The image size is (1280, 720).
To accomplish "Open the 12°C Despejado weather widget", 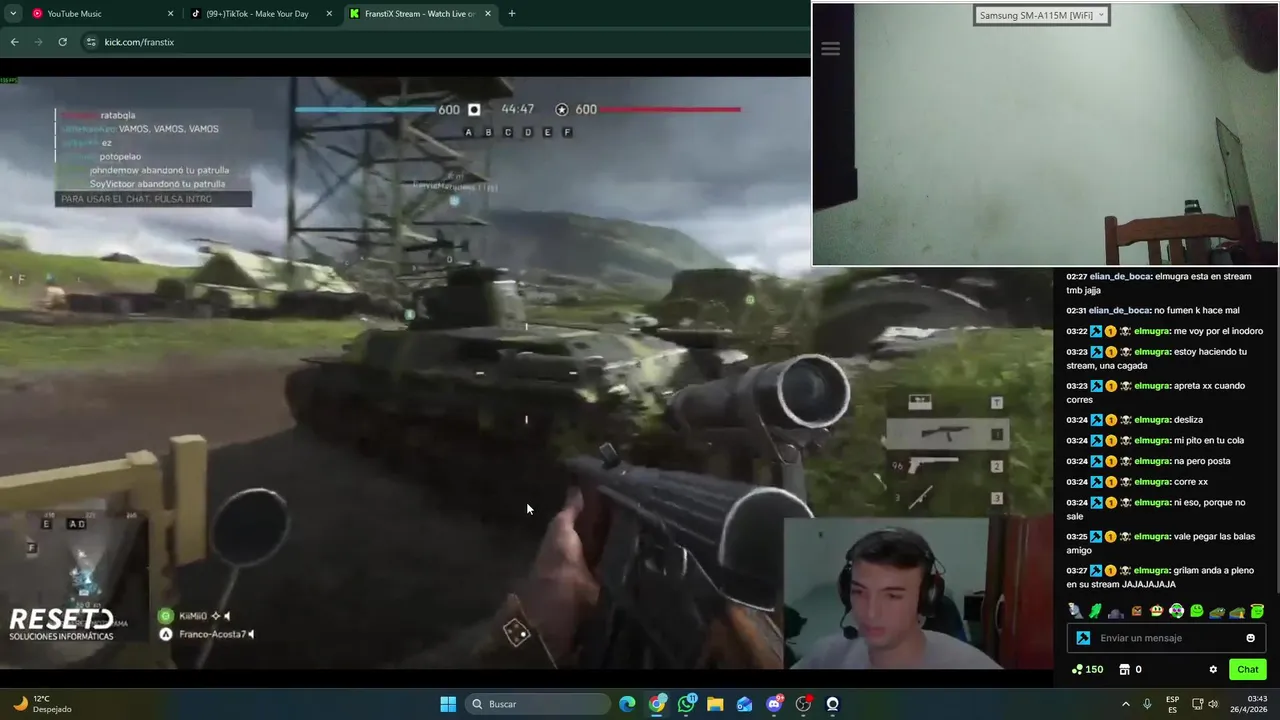I will click(x=42, y=704).
